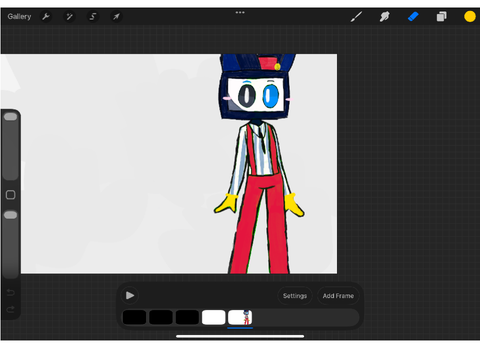This screenshot has height=360, width=480.
Task: Open the Actions wrench menu
Action: (46, 16)
